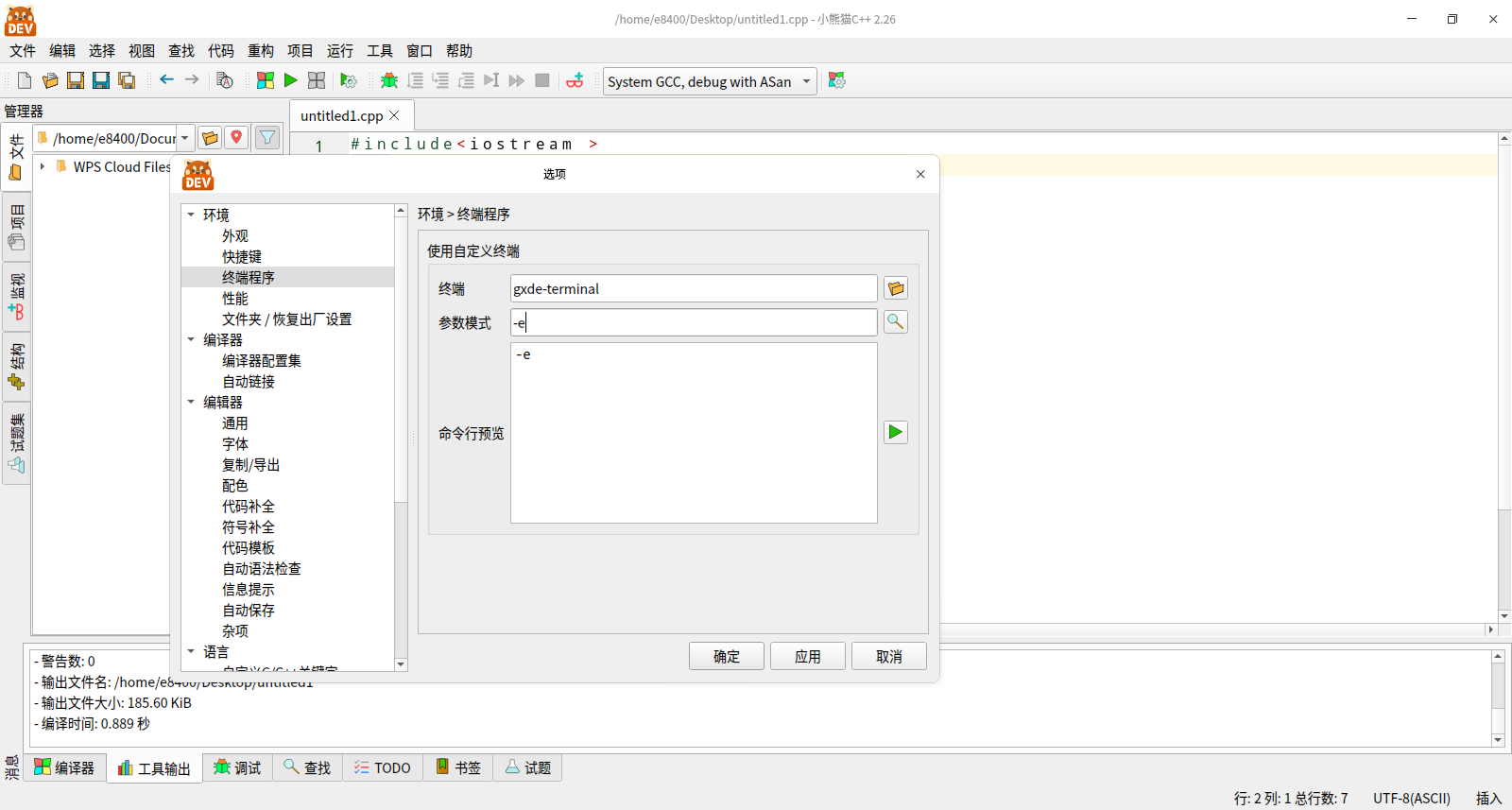Browse for terminal program with folder icon

(x=896, y=288)
